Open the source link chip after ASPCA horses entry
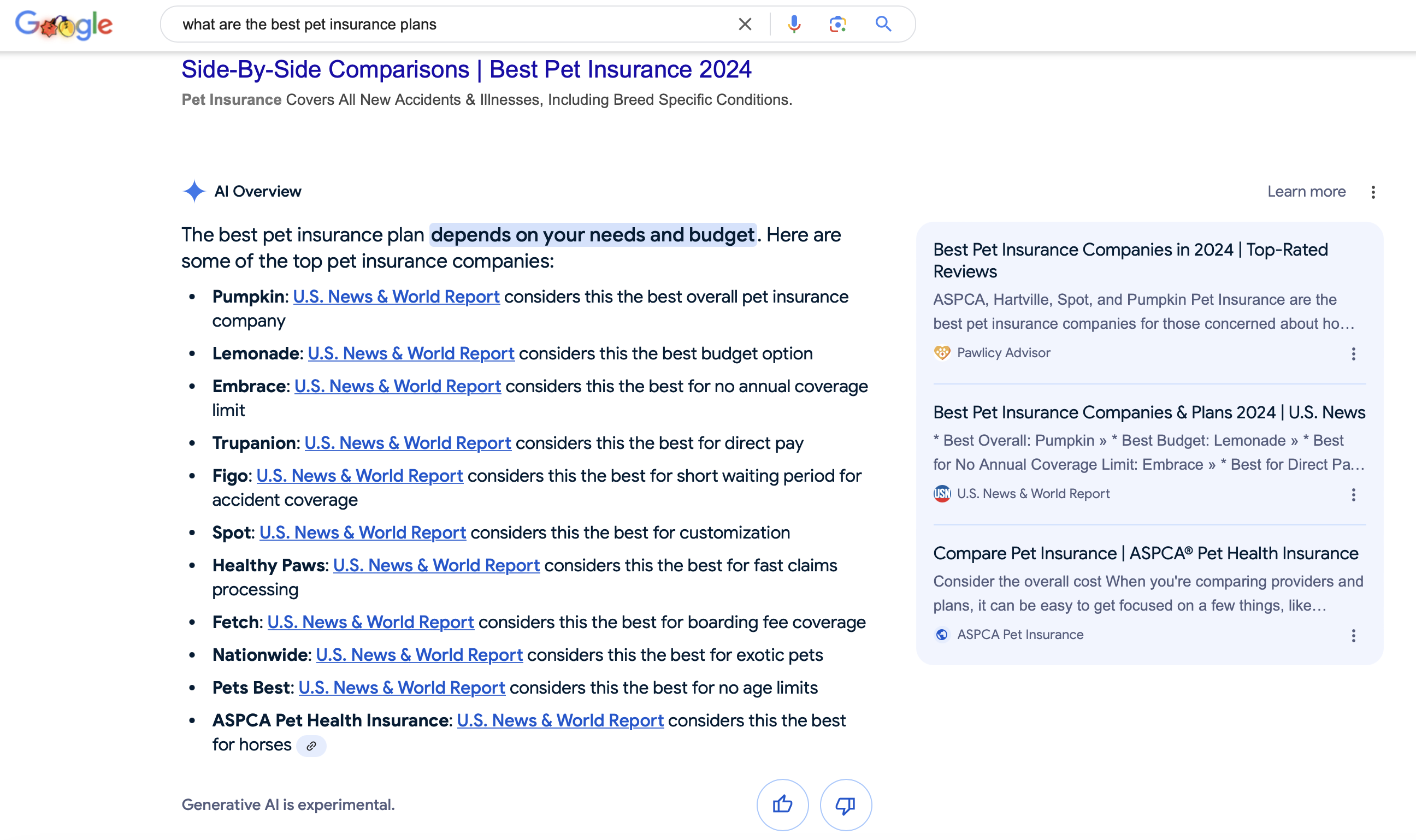The height and width of the screenshot is (840, 1416). 311,745
